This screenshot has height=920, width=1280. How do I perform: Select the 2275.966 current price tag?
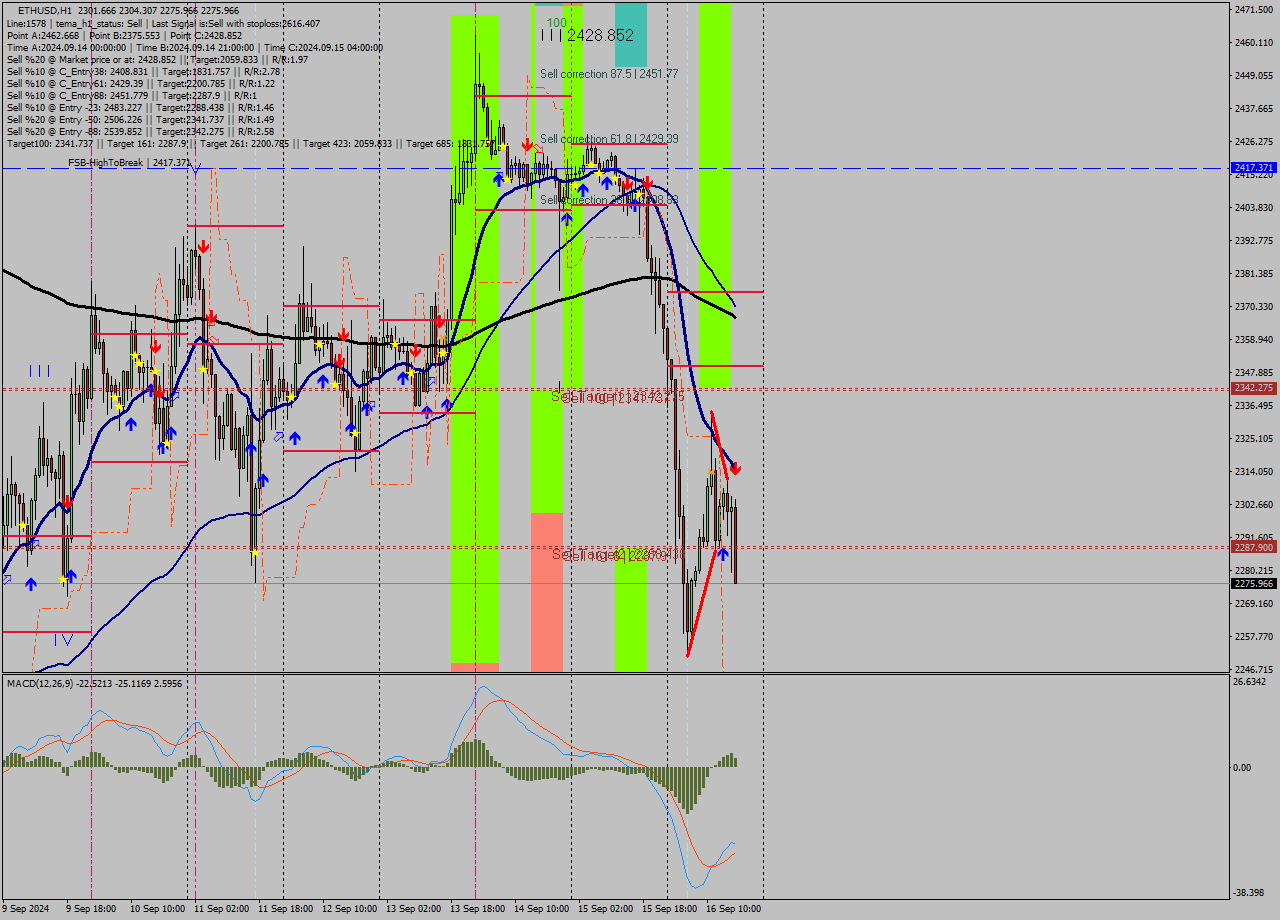tap(1253, 584)
